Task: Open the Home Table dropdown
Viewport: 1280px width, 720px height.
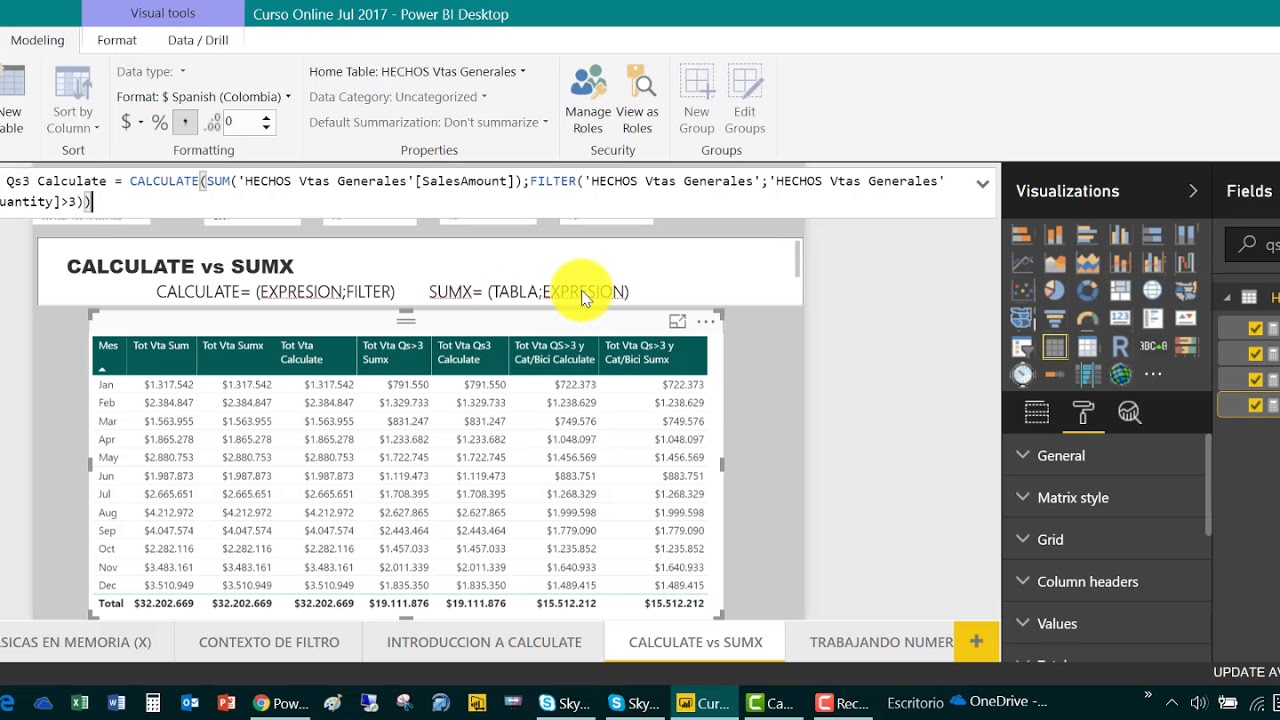Action: 417,71
